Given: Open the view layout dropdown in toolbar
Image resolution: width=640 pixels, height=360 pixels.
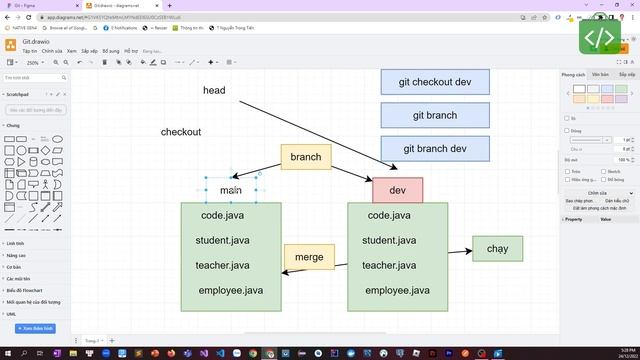Looking at the screenshot, I should coord(12,62).
